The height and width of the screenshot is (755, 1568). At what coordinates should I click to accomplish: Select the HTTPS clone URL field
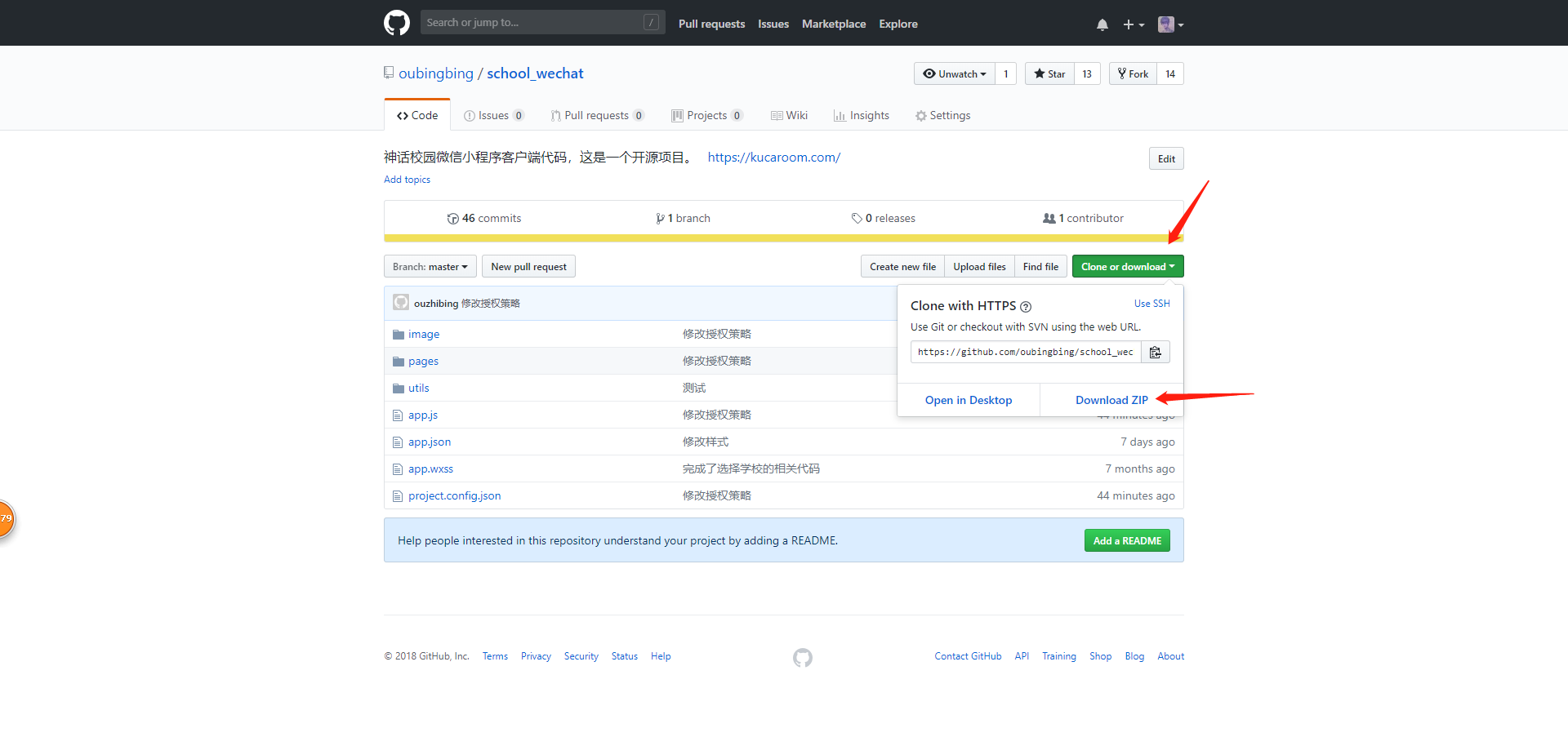1026,352
